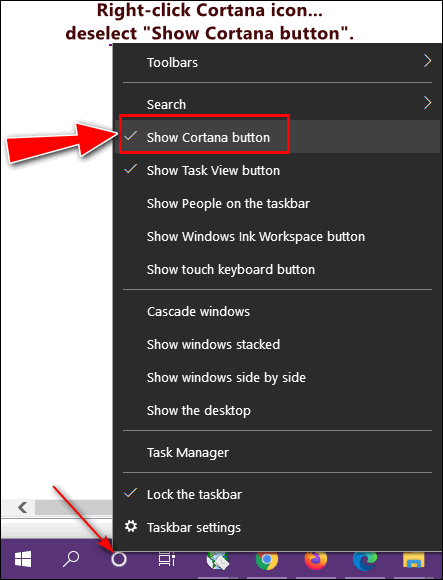Image resolution: width=443 pixels, height=580 pixels.
Task: Open File Explorer from the taskbar
Action: coord(414,560)
